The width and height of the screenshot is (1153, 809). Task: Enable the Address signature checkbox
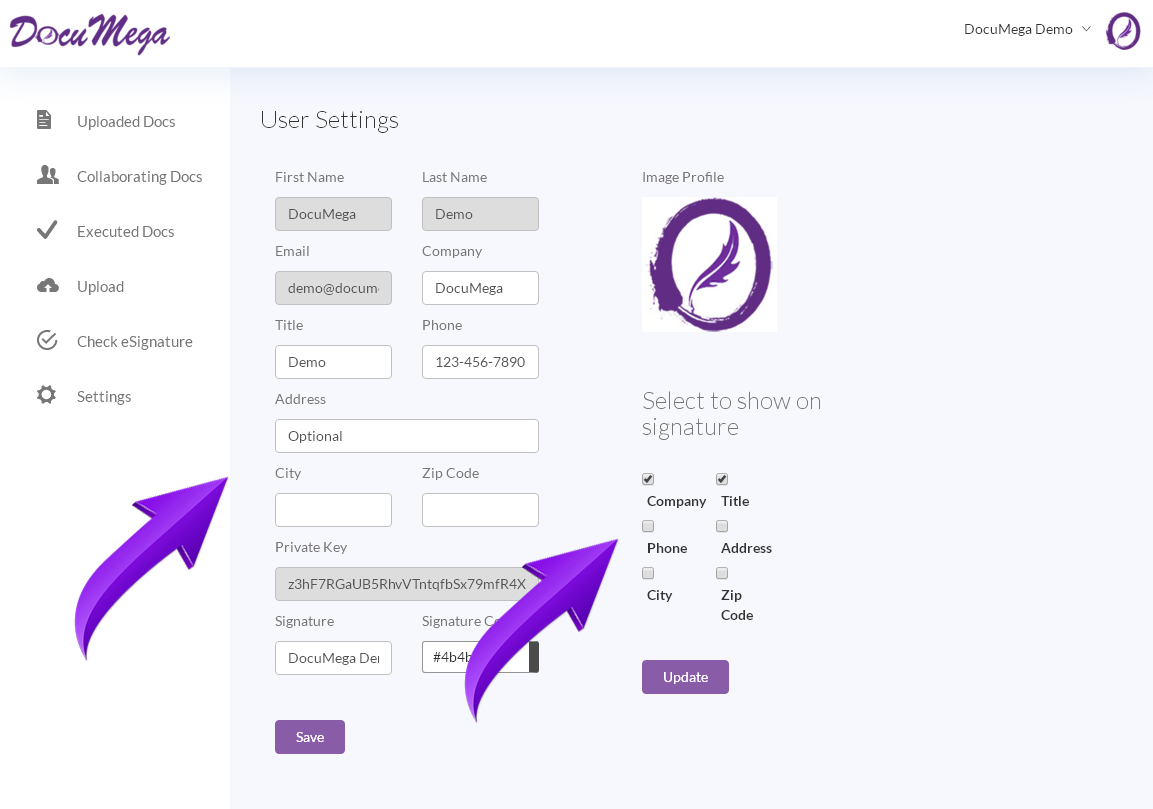722,526
